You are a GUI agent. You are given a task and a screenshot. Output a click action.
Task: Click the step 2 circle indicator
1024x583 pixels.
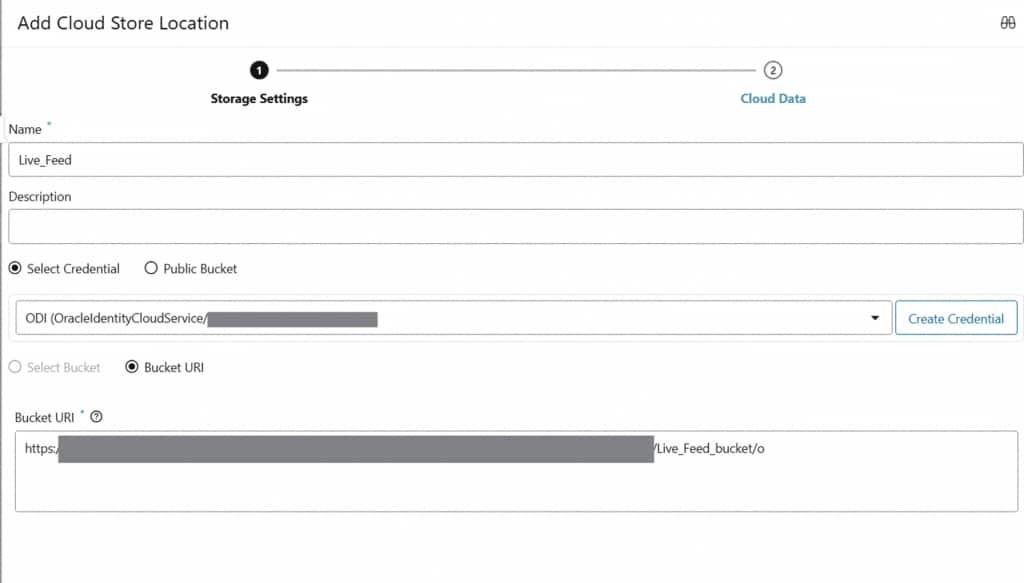tap(772, 70)
